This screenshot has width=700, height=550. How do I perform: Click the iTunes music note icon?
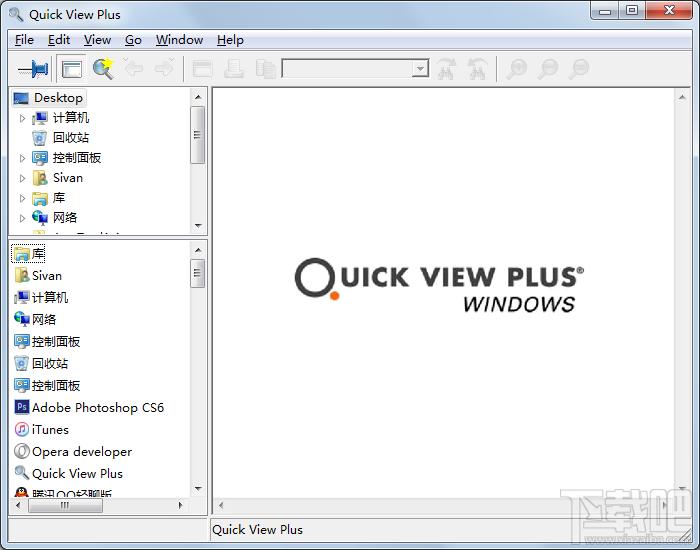tap(21, 429)
